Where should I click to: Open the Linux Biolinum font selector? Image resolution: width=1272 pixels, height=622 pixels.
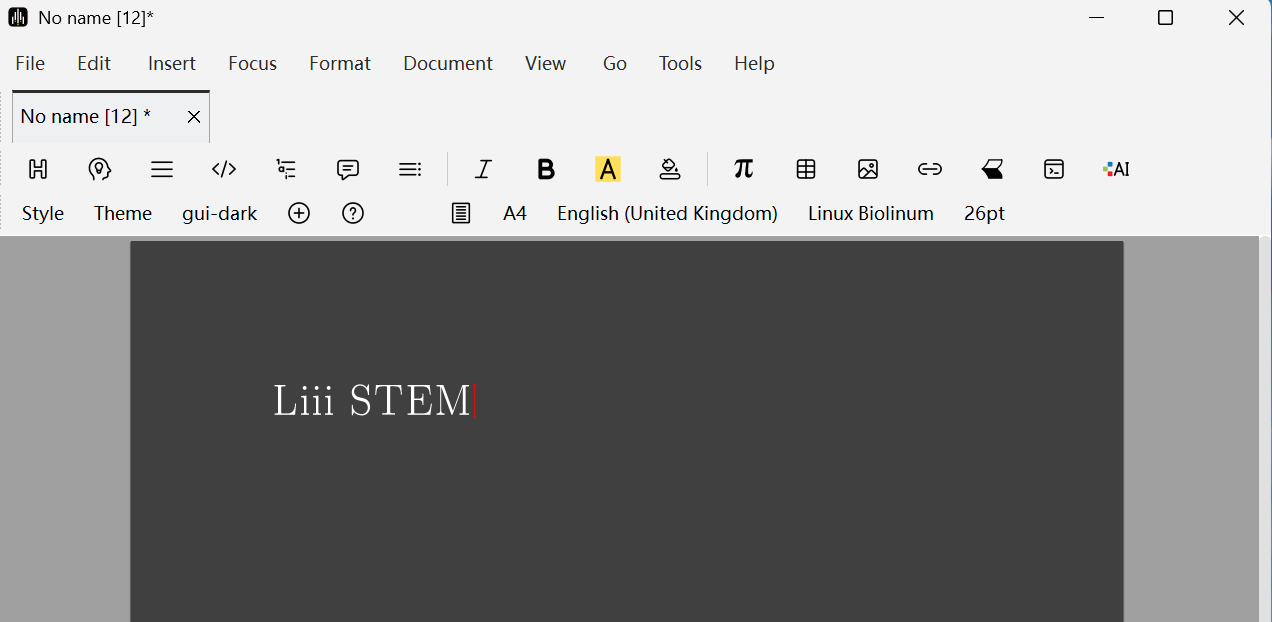pos(870,213)
